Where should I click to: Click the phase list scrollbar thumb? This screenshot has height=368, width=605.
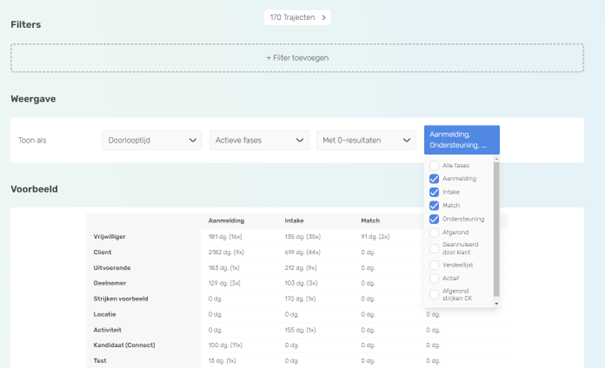(496, 229)
